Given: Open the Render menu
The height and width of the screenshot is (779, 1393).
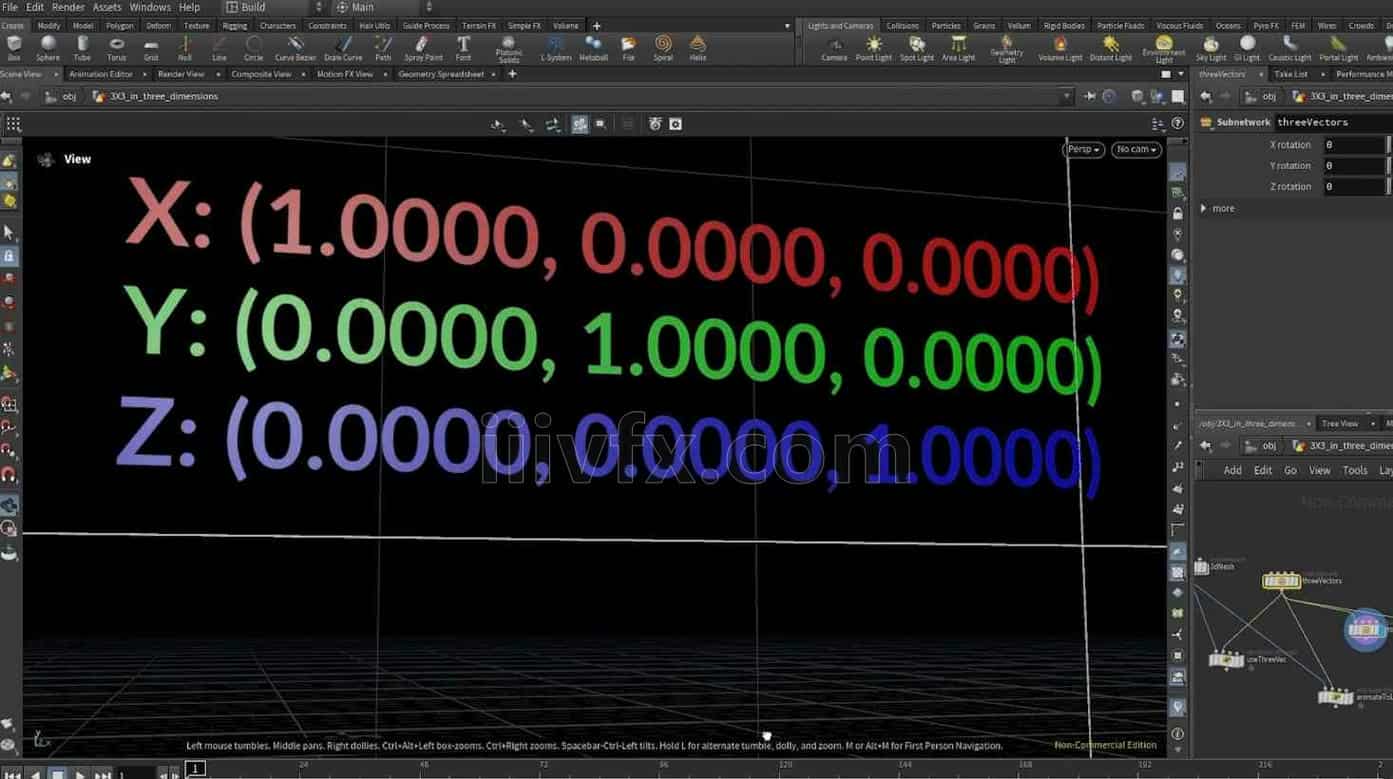Looking at the screenshot, I should 68,7.
